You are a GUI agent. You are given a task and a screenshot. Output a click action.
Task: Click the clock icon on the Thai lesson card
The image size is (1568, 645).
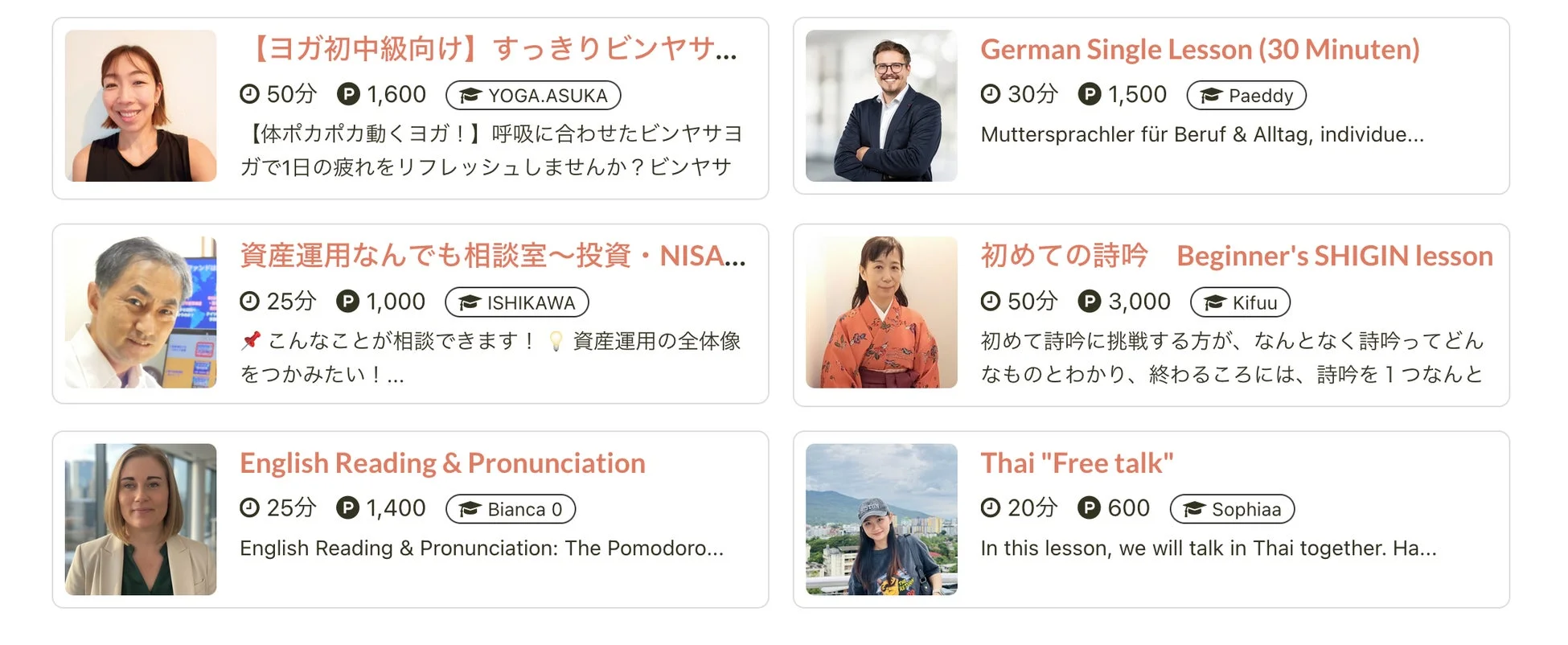tap(991, 507)
